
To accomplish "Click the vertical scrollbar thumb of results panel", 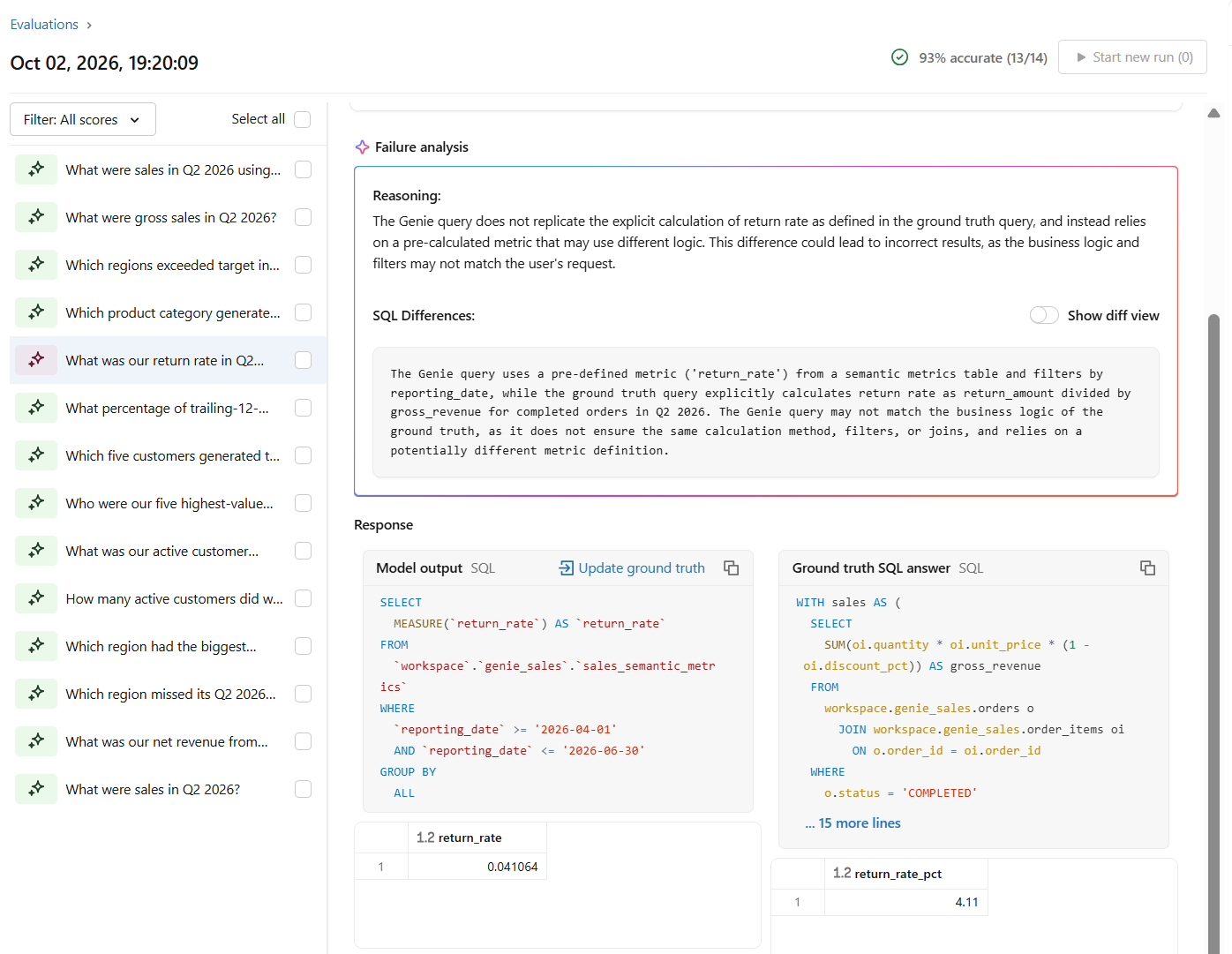I will point(1214,632).
